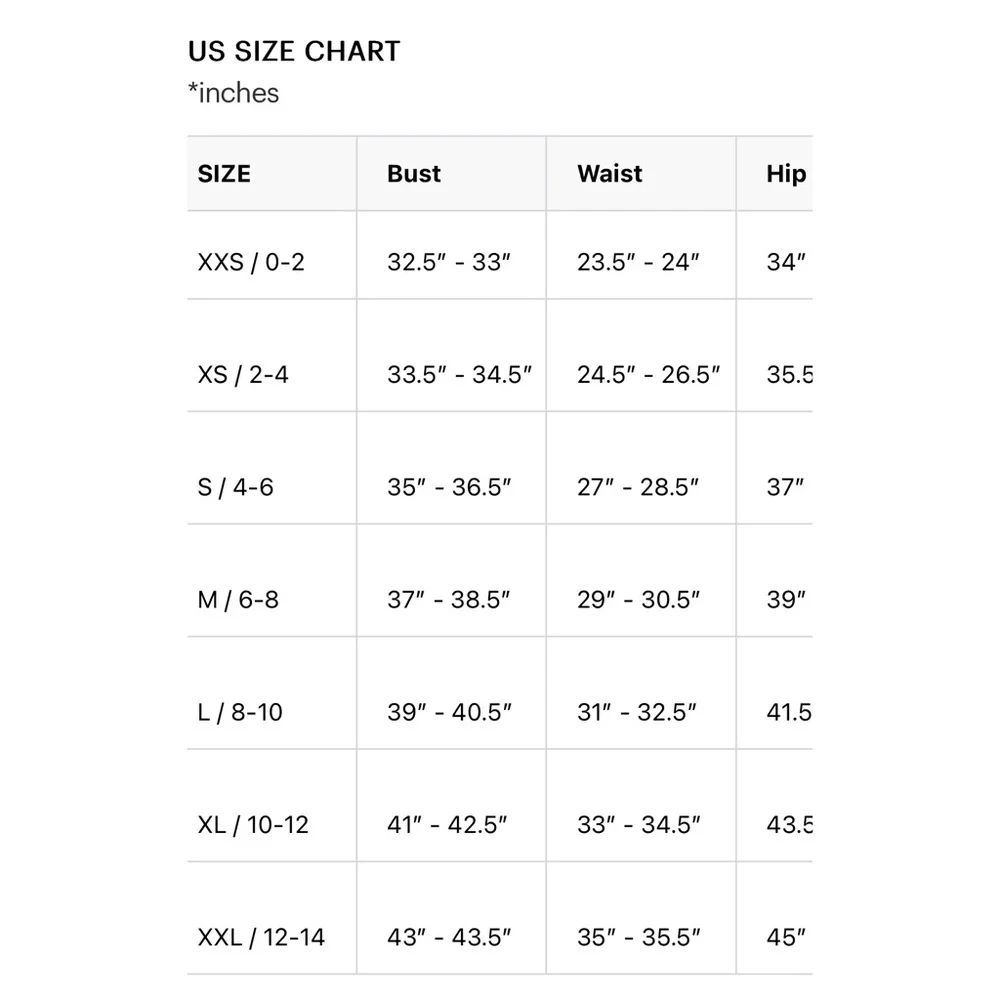
Task: Click the L / 8-10 size row
Action: click(500, 693)
